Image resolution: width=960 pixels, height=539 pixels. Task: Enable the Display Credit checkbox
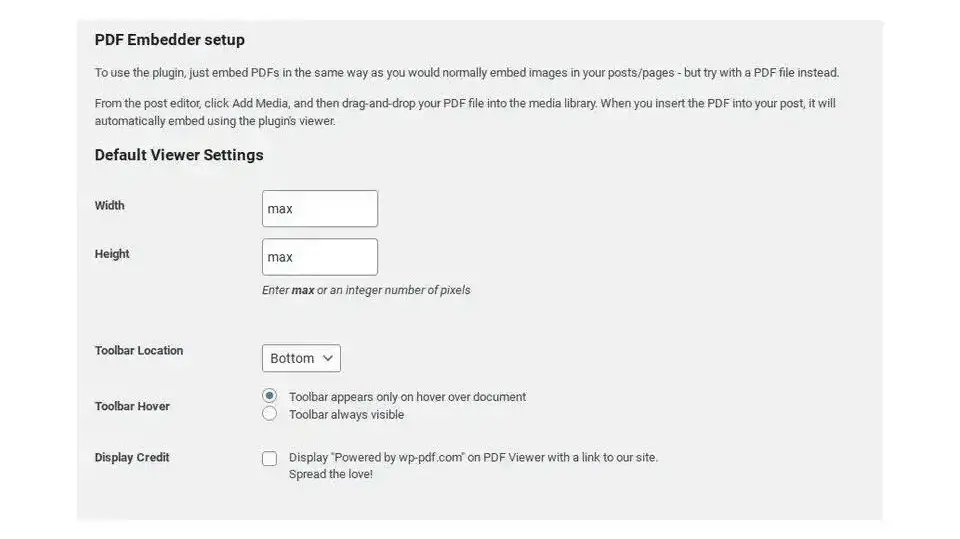[x=270, y=458]
